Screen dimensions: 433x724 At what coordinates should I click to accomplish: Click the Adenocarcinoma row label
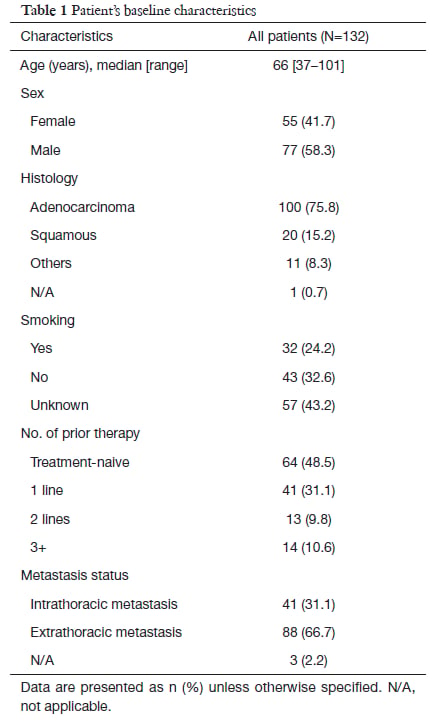pyautogui.click(x=82, y=207)
